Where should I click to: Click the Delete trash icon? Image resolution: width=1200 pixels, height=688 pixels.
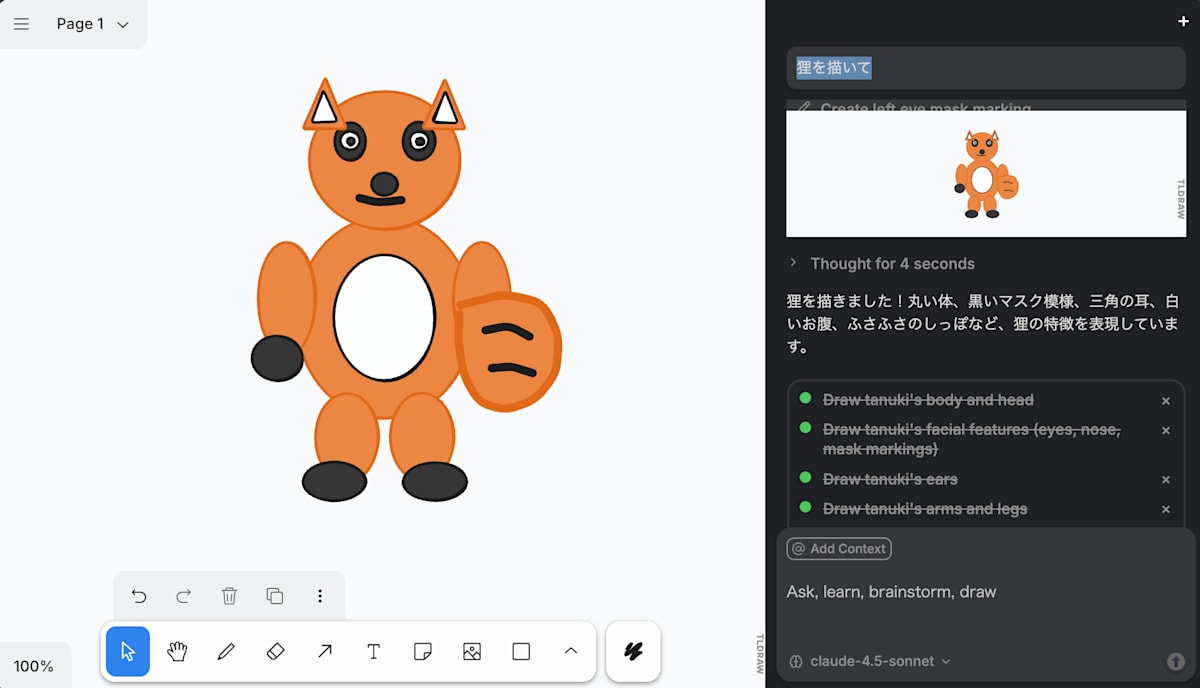(x=229, y=596)
